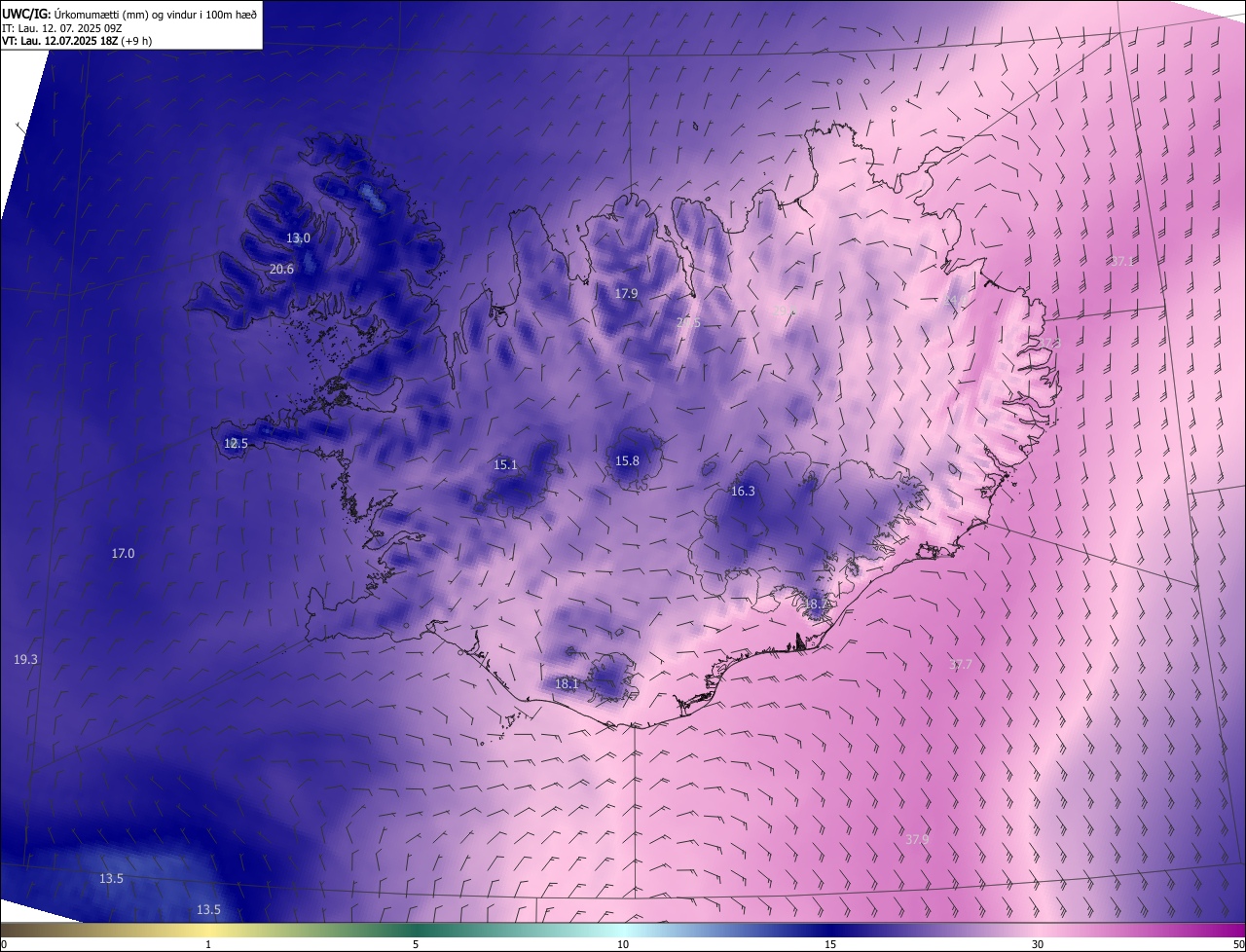Click the colorbar tick labeled 0
This screenshot has width=1246, height=952.
coord(3,944)
